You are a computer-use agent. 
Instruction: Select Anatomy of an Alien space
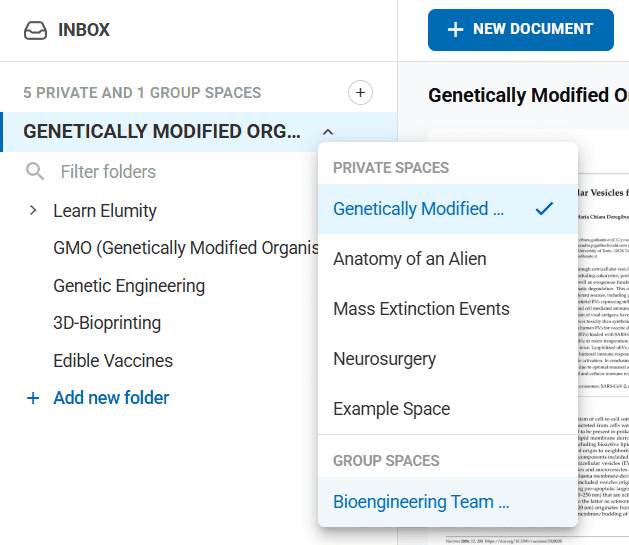coord(410,259)
